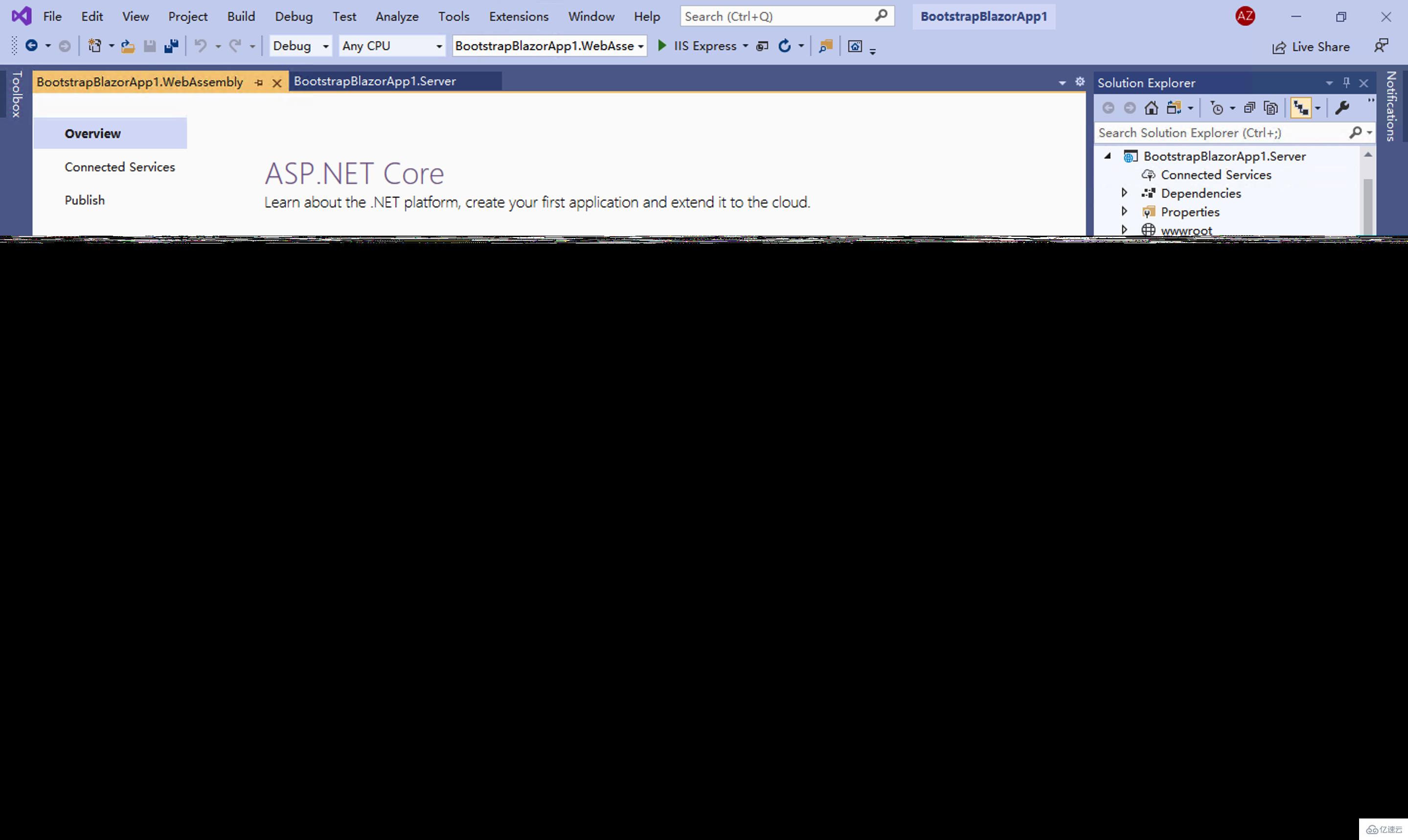Expand the Dependencies node
The image size is (1408, 840).
click(x=1124, y=193)
